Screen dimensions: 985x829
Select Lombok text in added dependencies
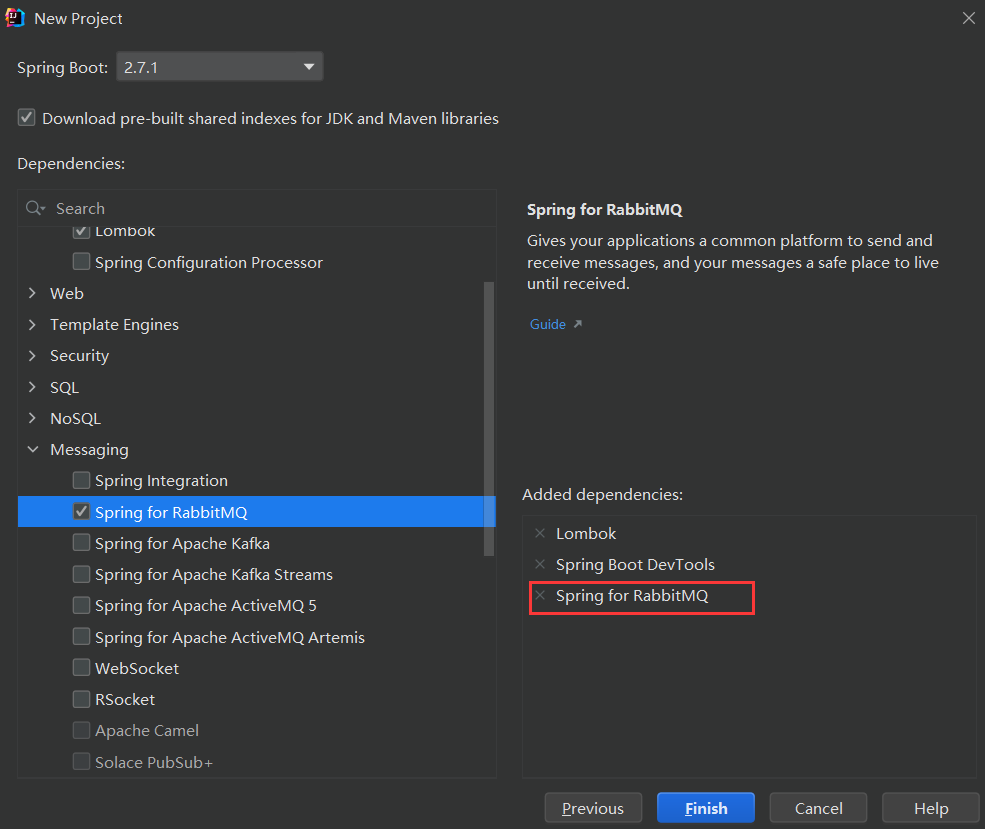pos(585,533)
